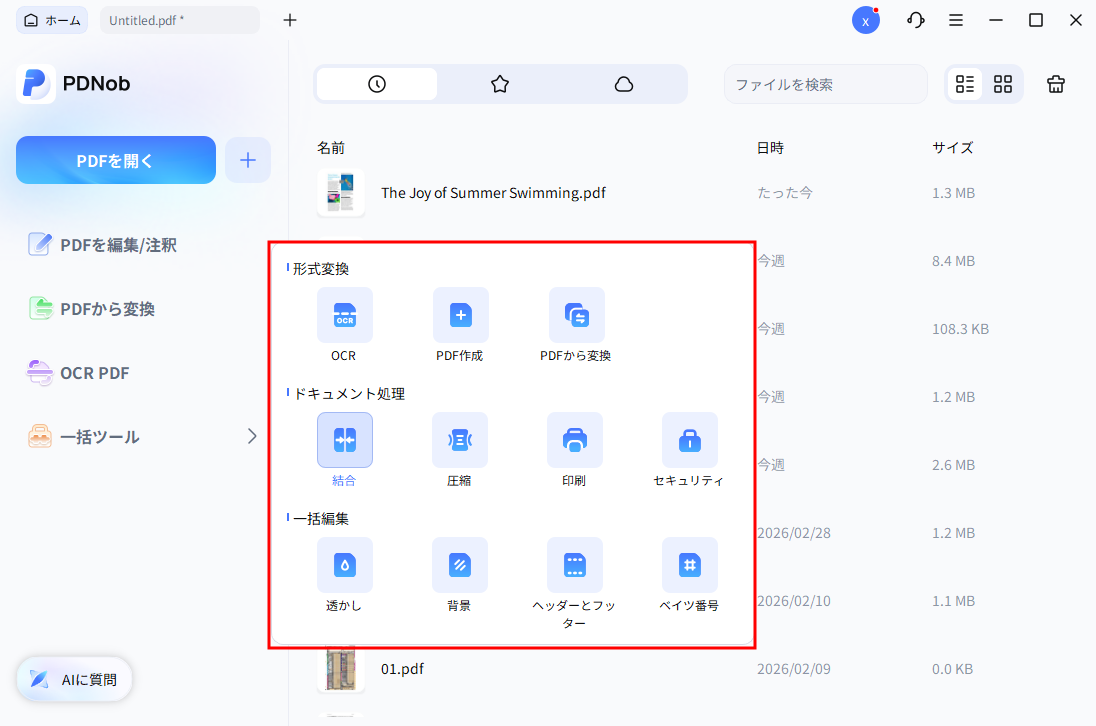Viewport: 1096px width, 726px height.
Task: Switch to grid view mode
Action: [1001, 84]
